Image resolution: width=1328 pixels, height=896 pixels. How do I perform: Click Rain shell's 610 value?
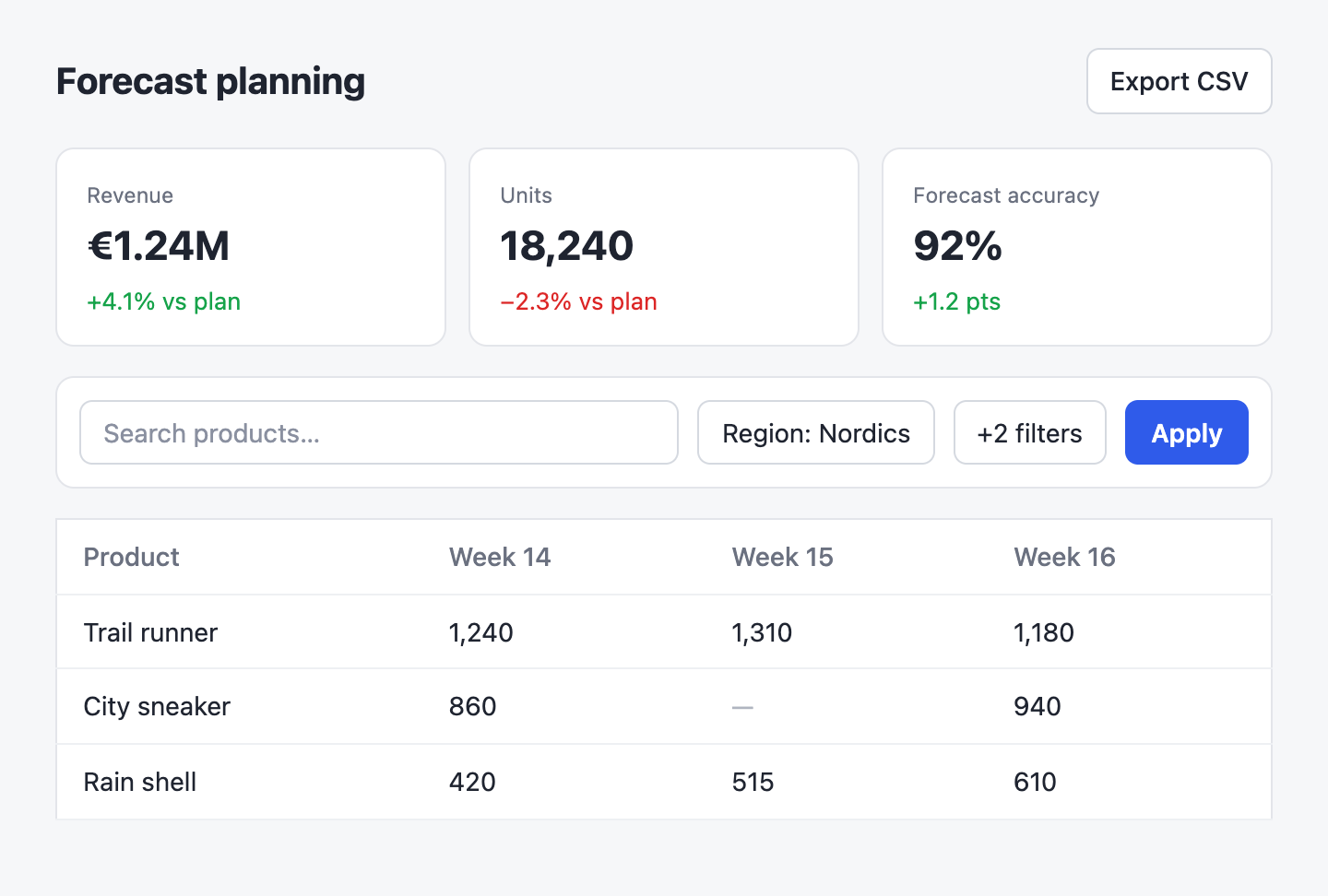click(x=1035, y=782)
